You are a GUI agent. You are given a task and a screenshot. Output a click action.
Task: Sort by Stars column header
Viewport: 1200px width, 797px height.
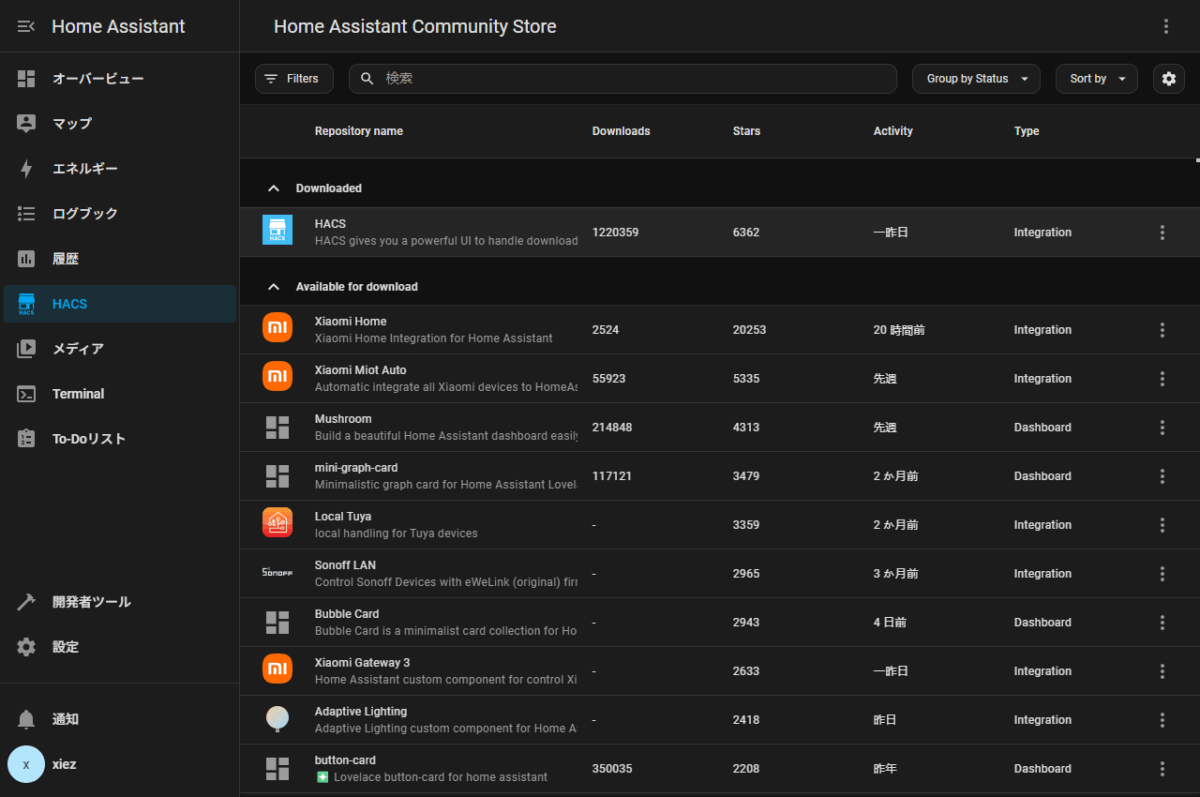coord(747,131)
